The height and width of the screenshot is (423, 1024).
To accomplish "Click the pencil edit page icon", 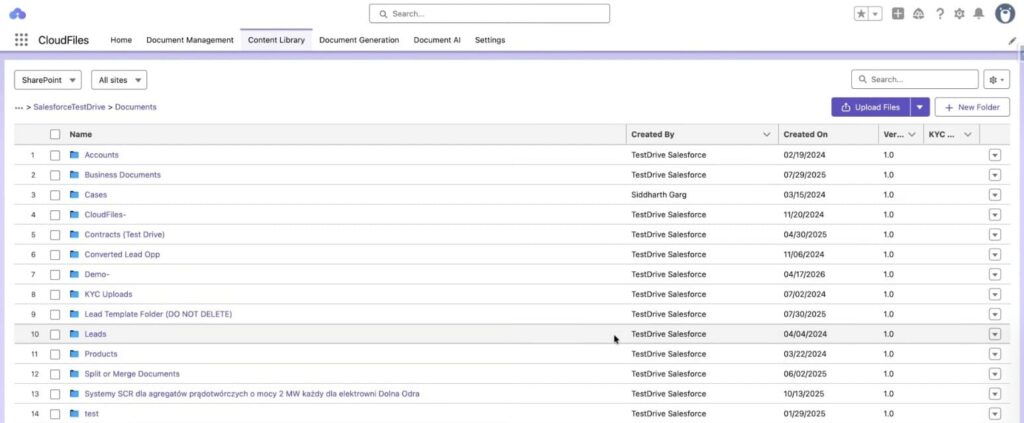I will (1012, 40).
